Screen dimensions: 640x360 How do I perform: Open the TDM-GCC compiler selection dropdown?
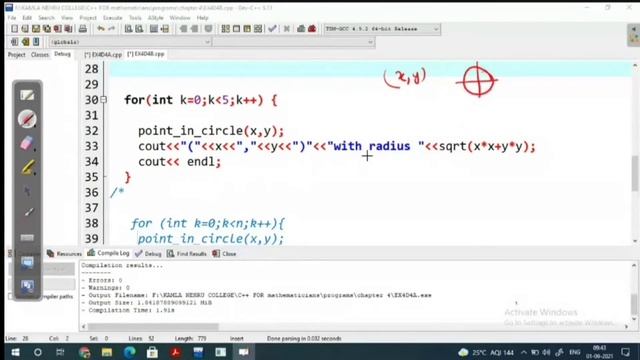click(x=382, y=29)
